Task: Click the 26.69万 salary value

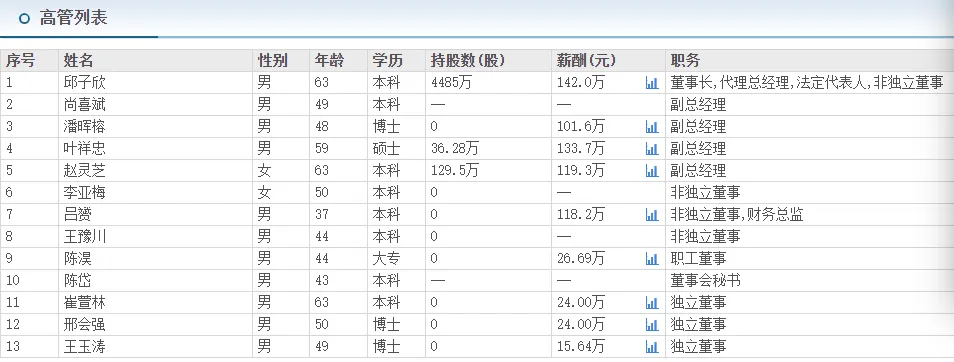Action: click(x=581, y=259)
